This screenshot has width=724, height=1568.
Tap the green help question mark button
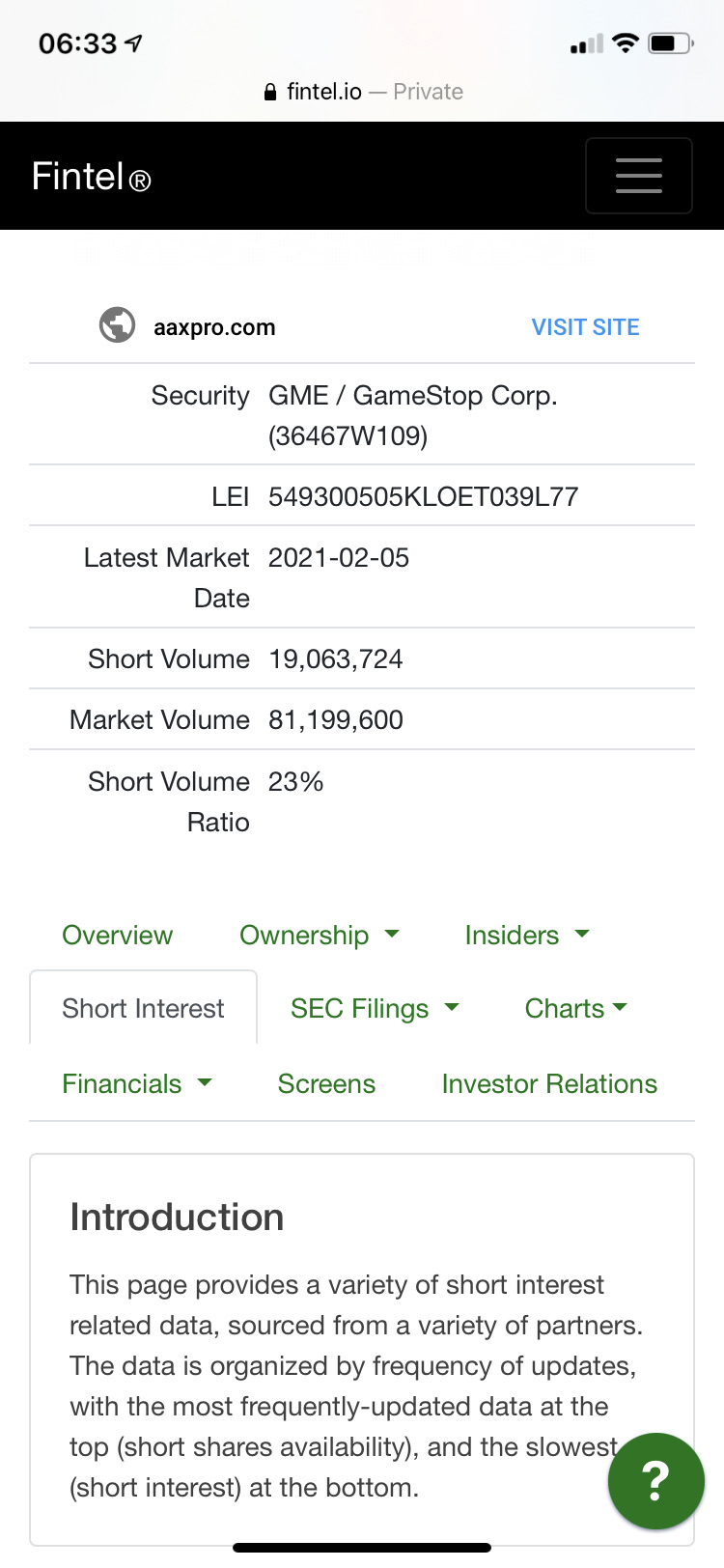coord(655,1480)
